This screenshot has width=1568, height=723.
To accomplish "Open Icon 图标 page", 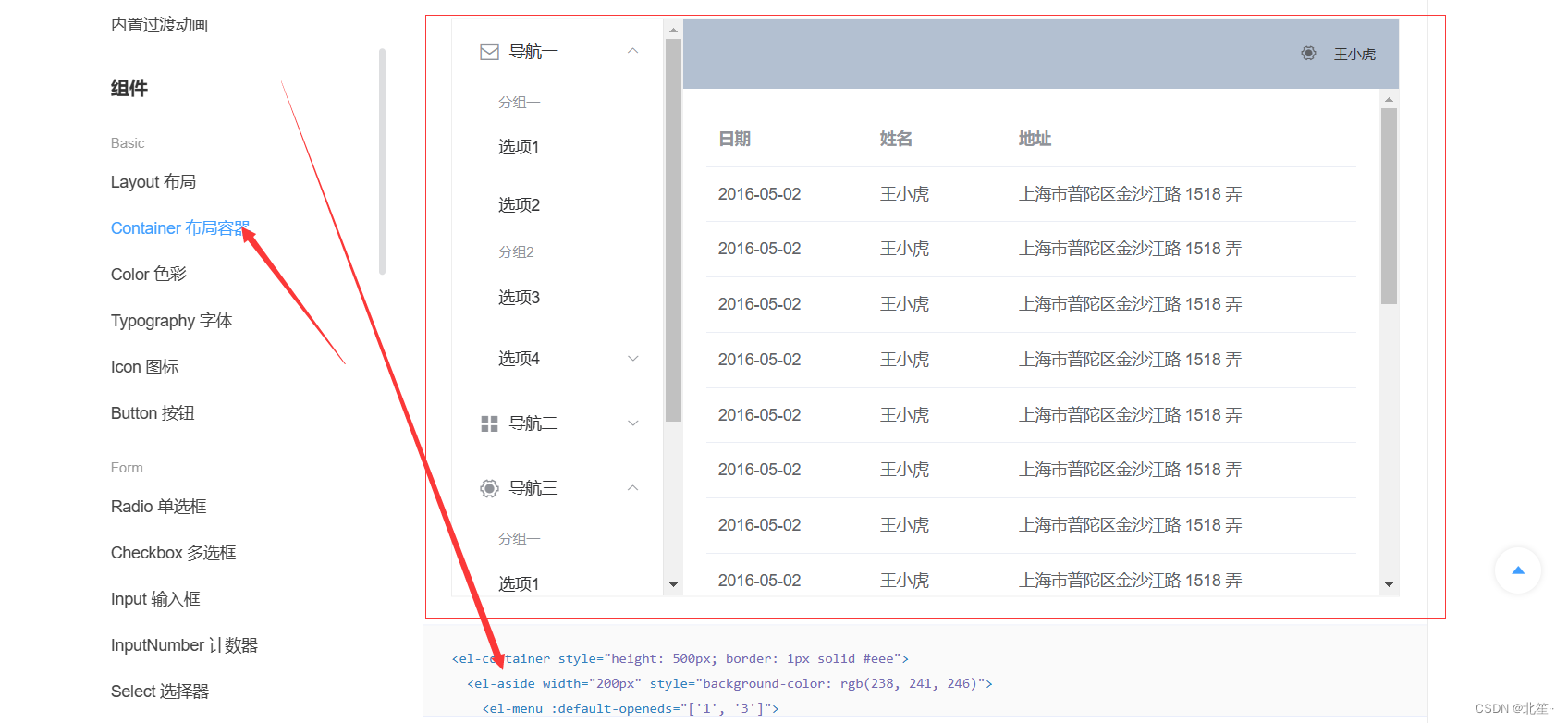I will click(145, 367).
